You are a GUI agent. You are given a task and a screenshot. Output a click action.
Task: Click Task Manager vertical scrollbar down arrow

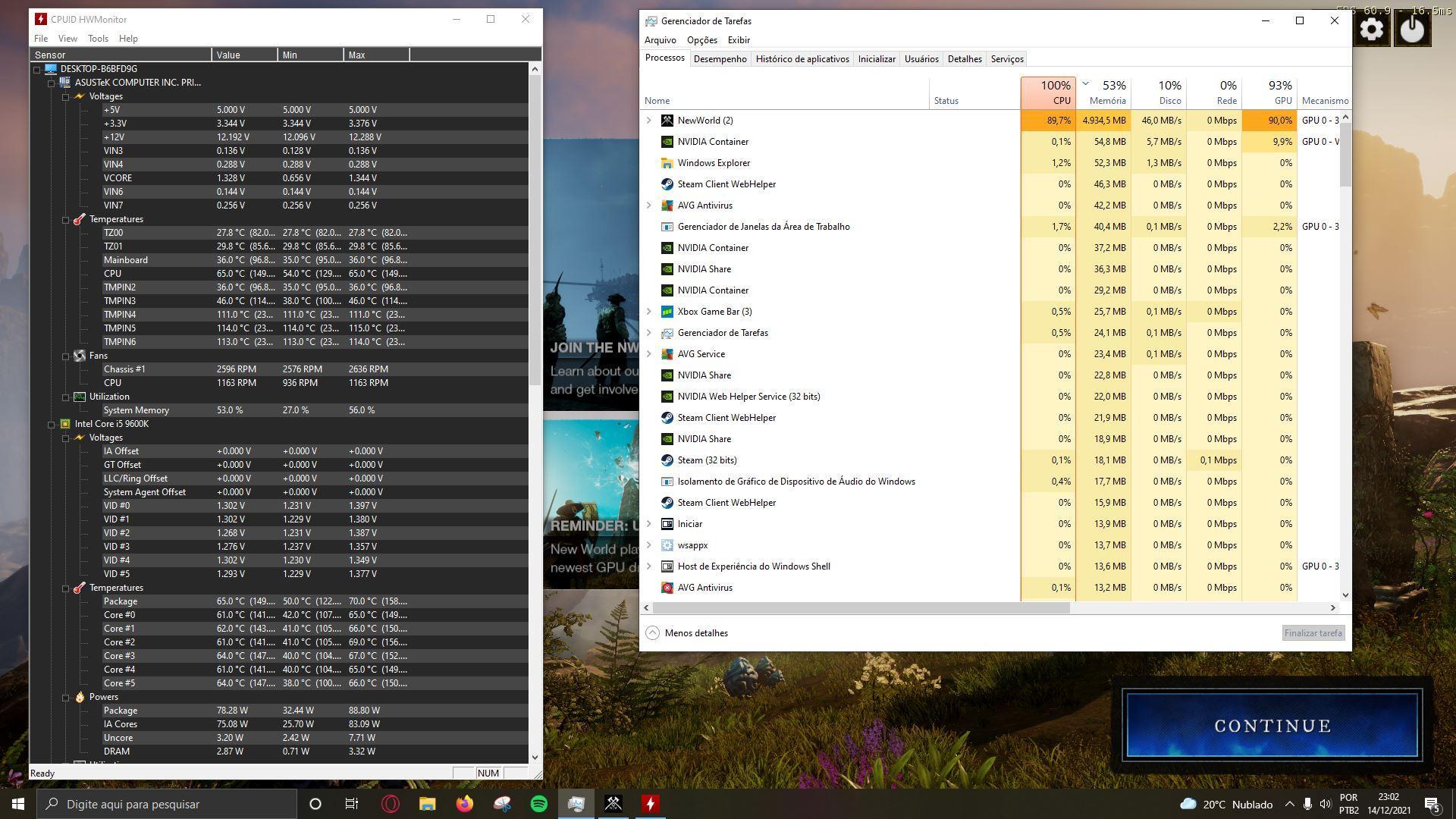pos(1345,595)
